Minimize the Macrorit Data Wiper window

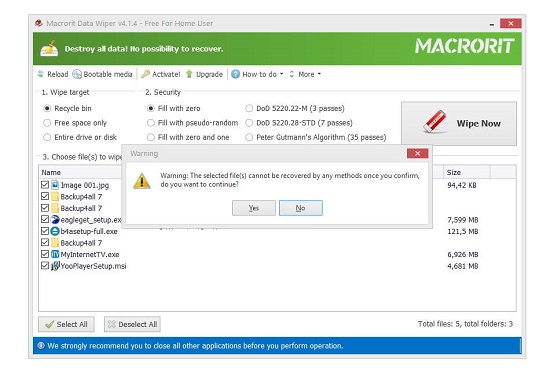[x=492, y=24]
